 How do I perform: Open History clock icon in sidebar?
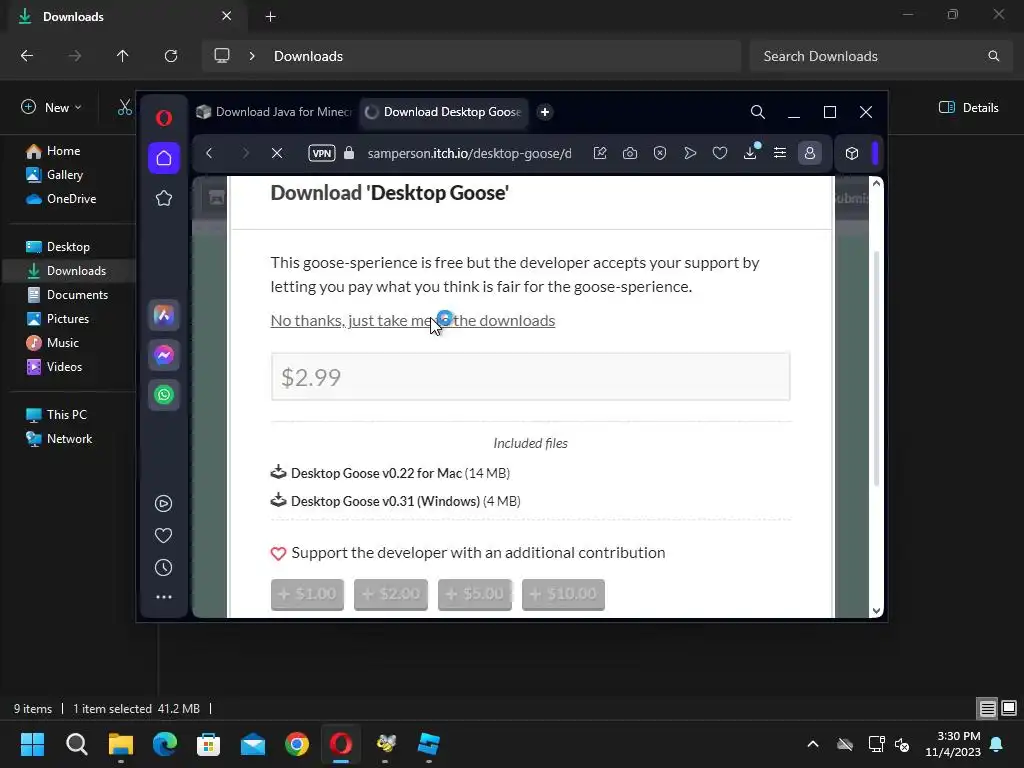pos(163,568)
